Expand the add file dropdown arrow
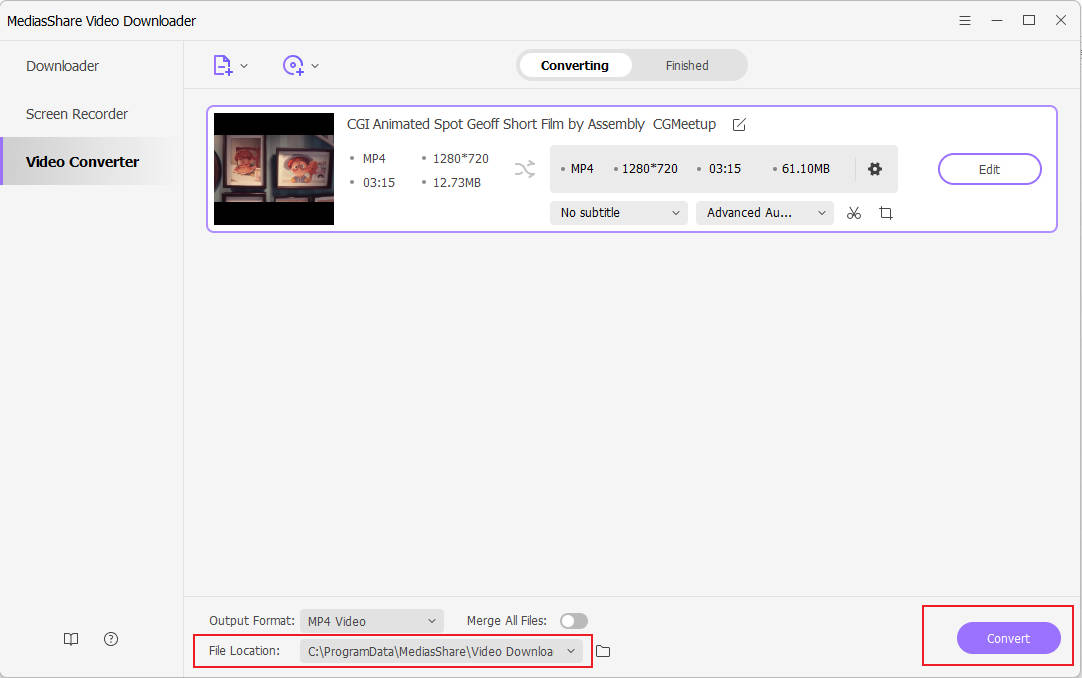This screenshot has height=678, width=1082. click(x=244, y=66)
